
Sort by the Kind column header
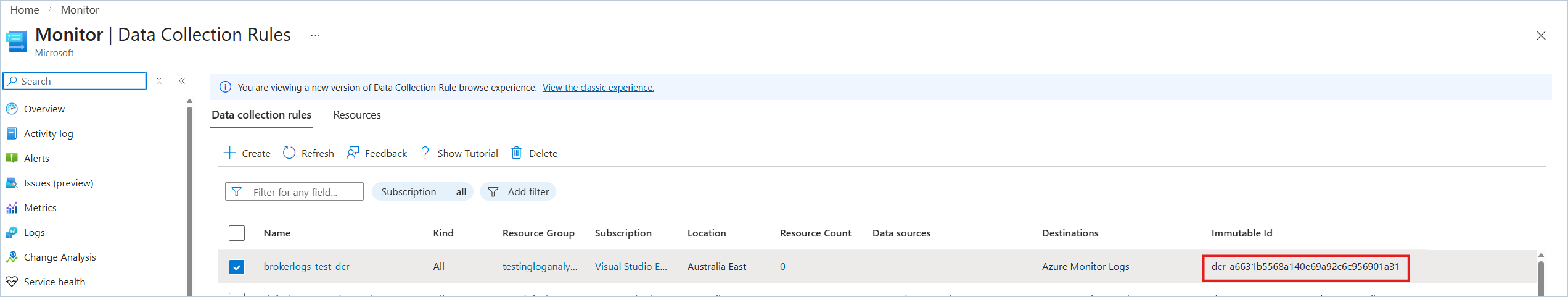pyautogui.click(x=443, y=233)
